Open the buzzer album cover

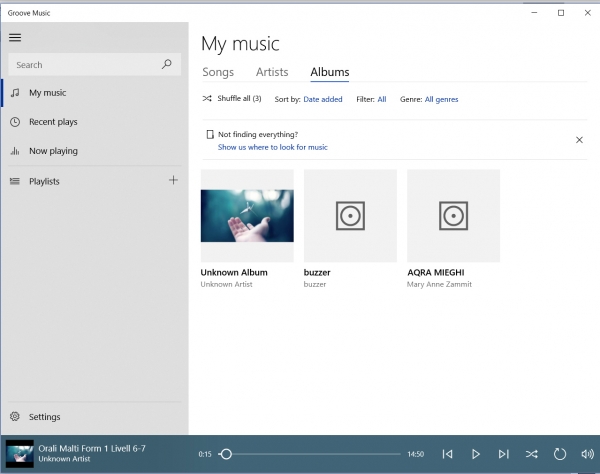[x=350, y=216]
